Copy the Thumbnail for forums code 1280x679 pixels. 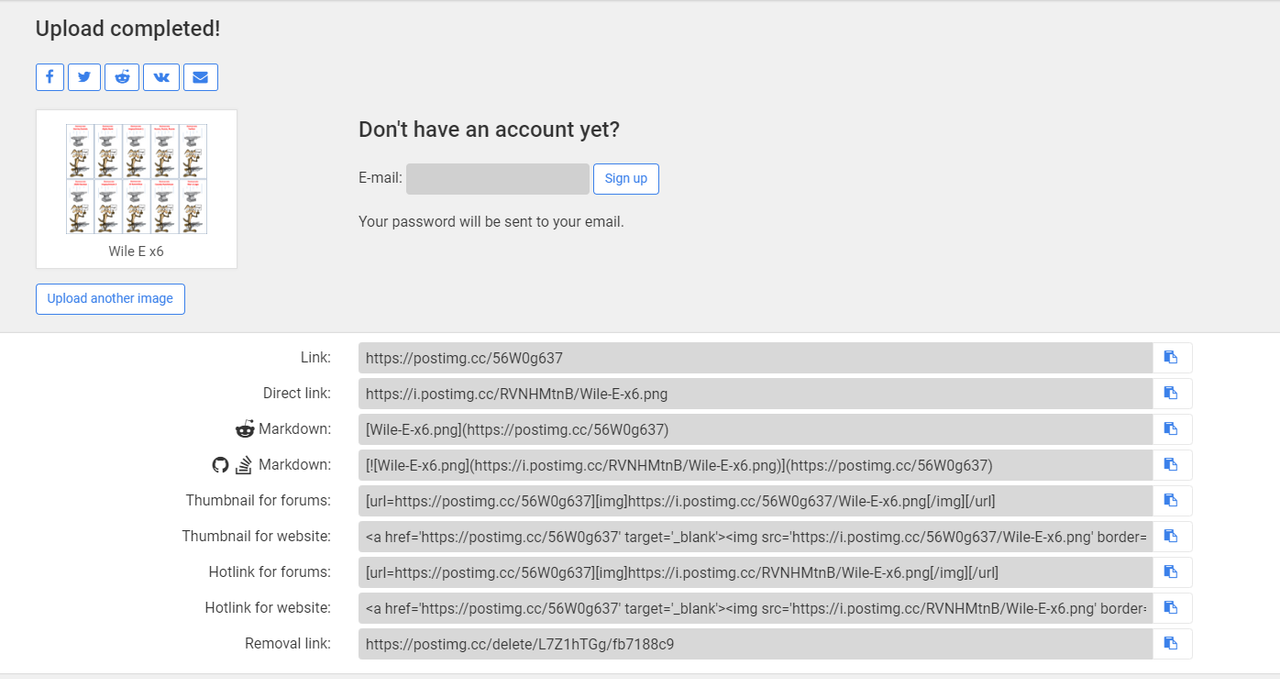click(x=1172, y=501)
